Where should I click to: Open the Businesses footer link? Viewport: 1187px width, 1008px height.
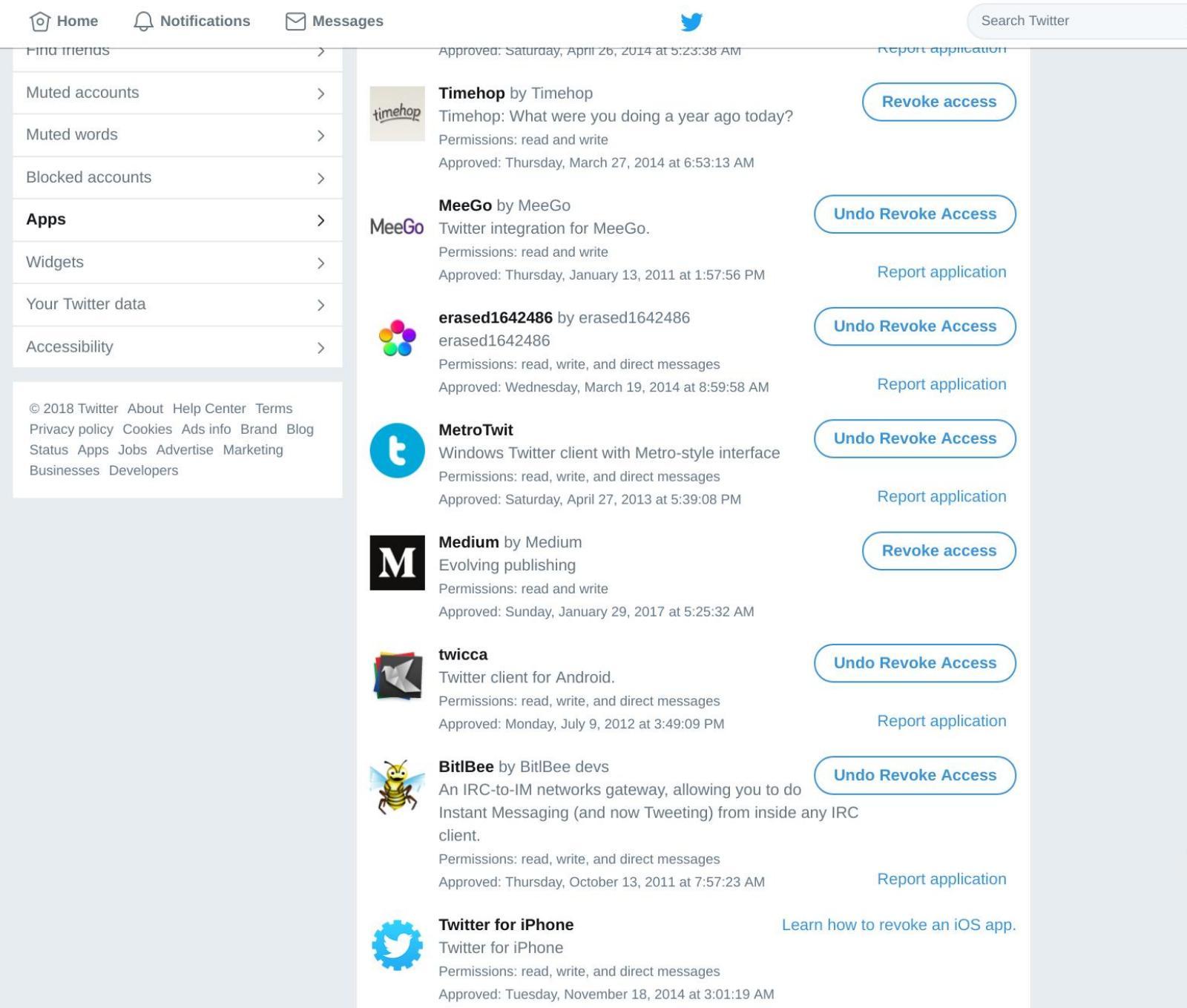[64, 471]
